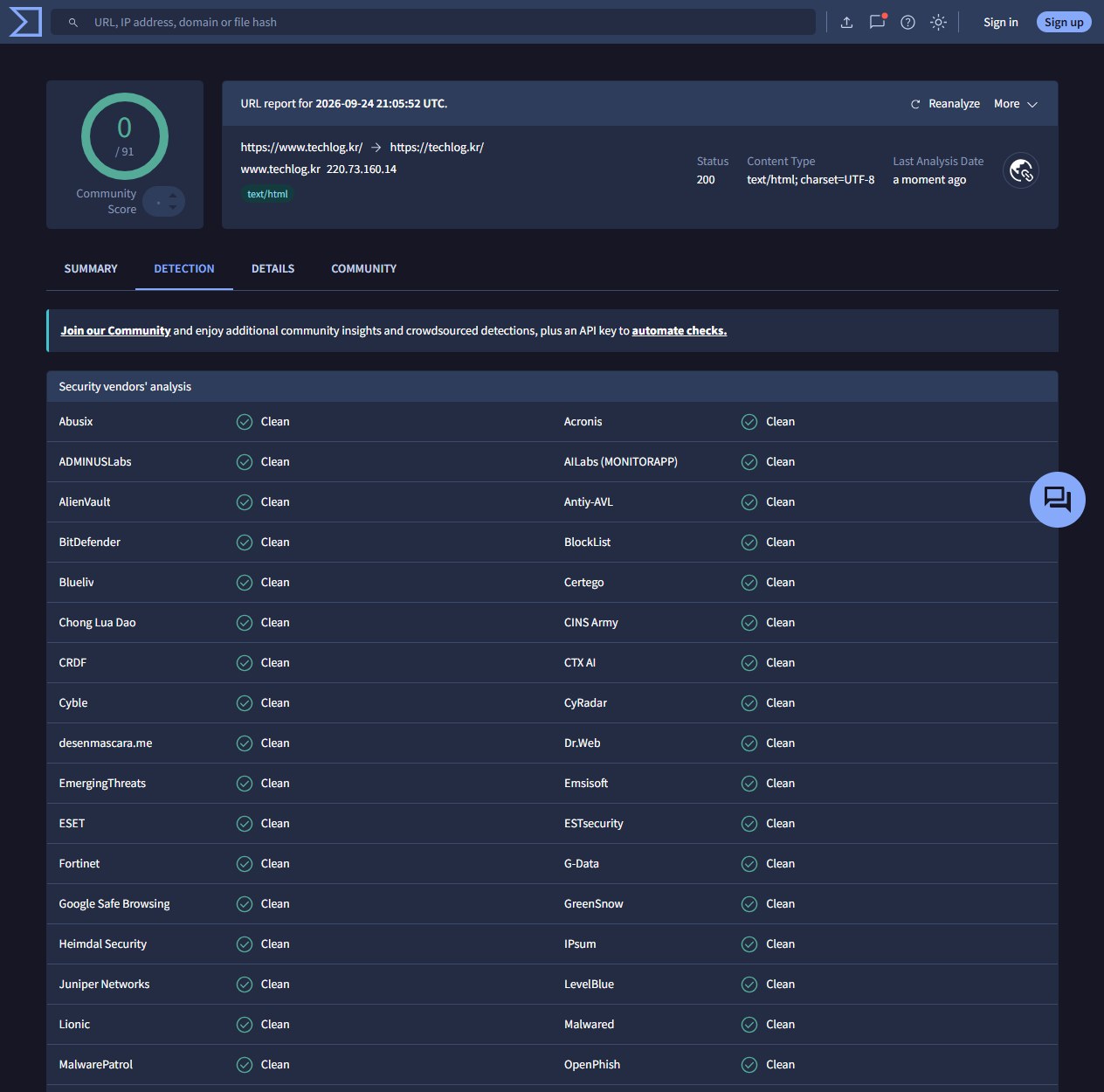
Task: Click the checkmark icon for Google Safe Browsing
Action: click(x=245, y=904)
